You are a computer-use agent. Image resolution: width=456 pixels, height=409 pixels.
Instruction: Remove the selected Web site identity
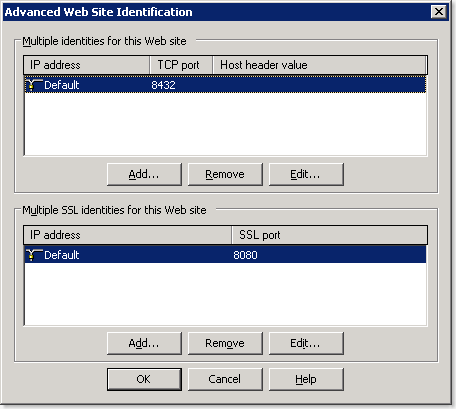point(225,174)
